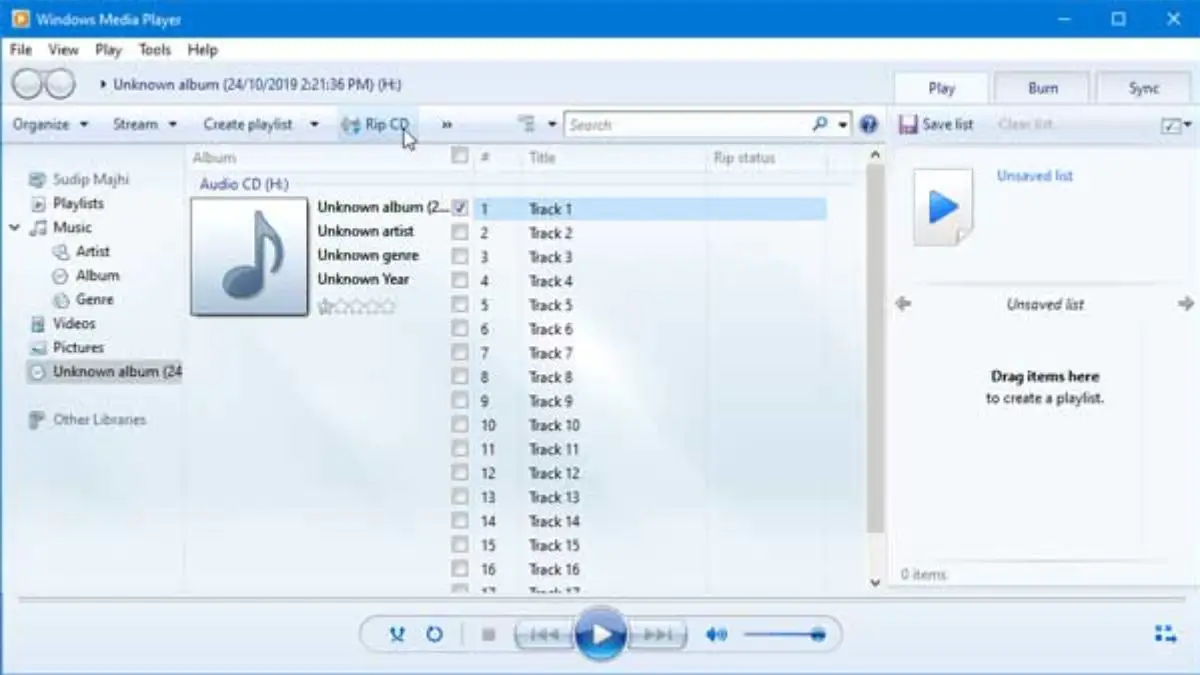
Task: Open the Organize dropdown
Action: point(50,125)
